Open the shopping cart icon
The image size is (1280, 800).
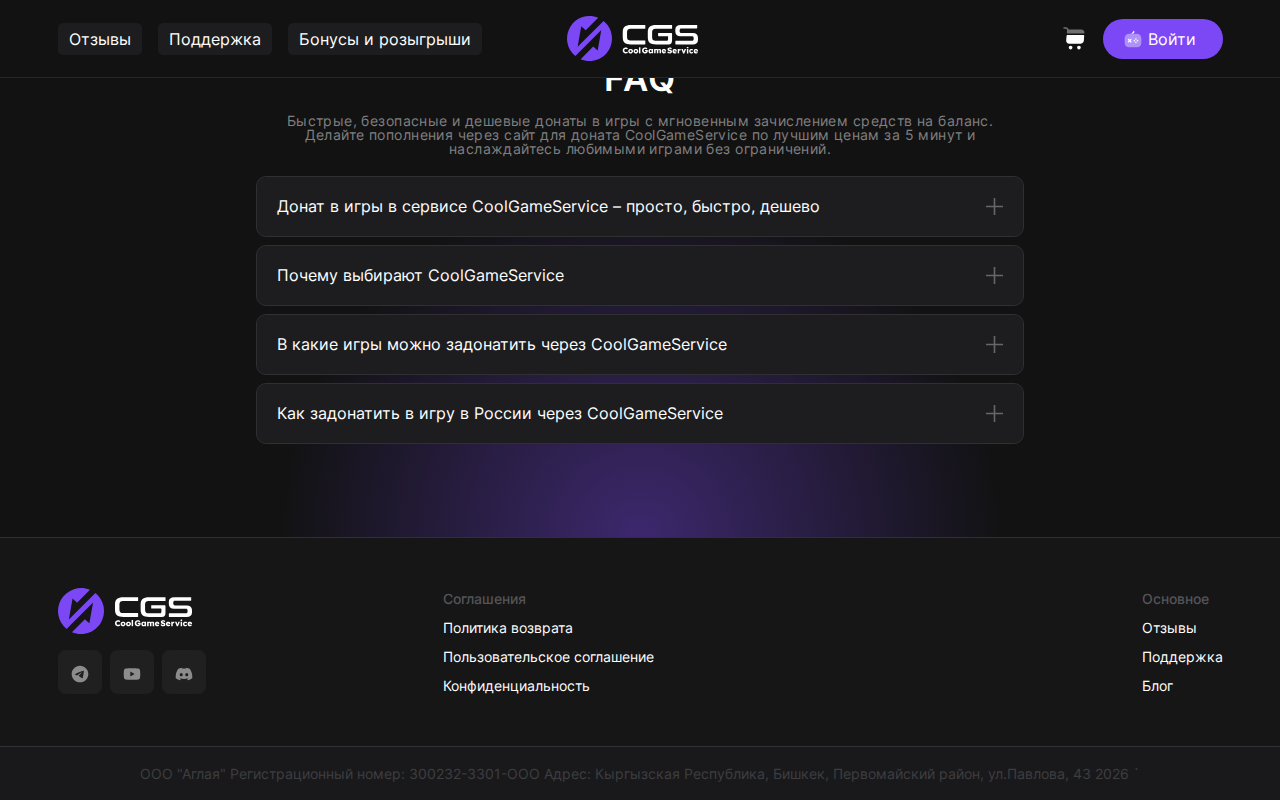1074,39
